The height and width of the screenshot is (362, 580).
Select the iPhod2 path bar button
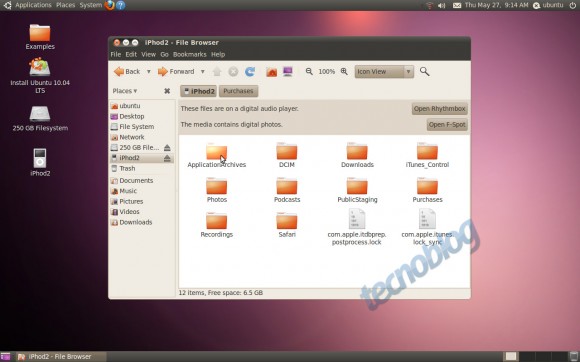(x=199, y=91)
